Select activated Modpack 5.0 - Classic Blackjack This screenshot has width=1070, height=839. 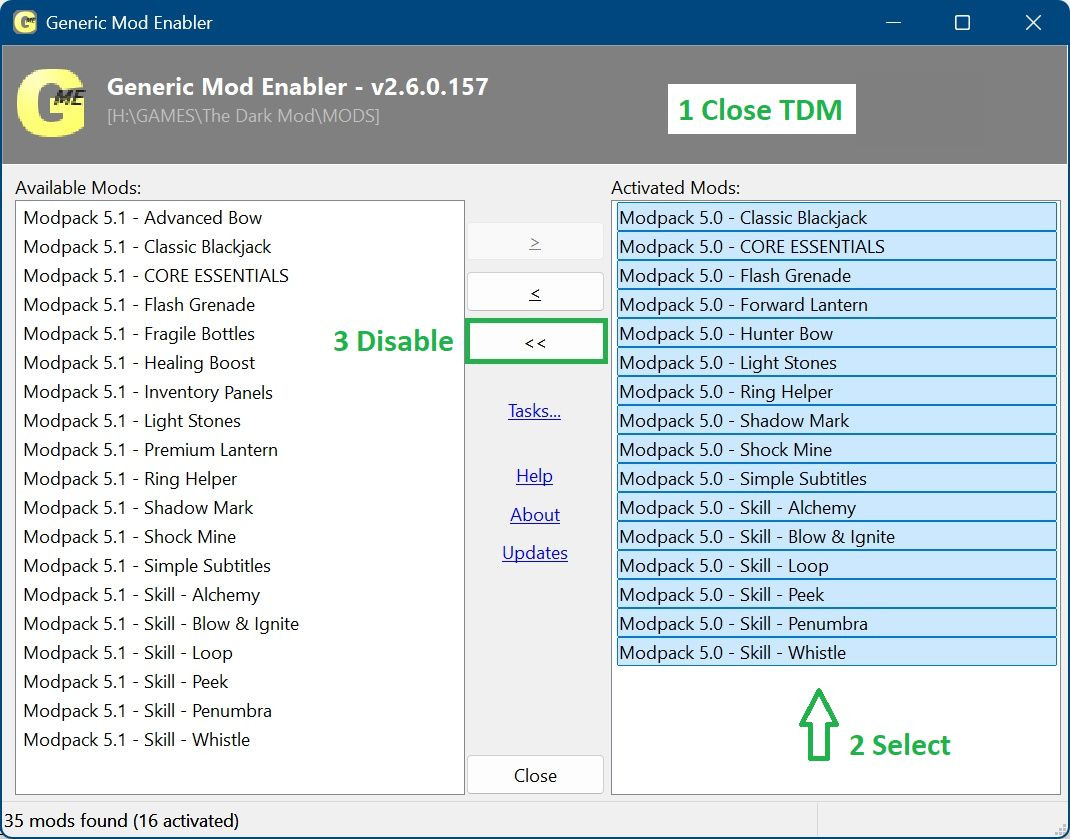tap(837, 218)
